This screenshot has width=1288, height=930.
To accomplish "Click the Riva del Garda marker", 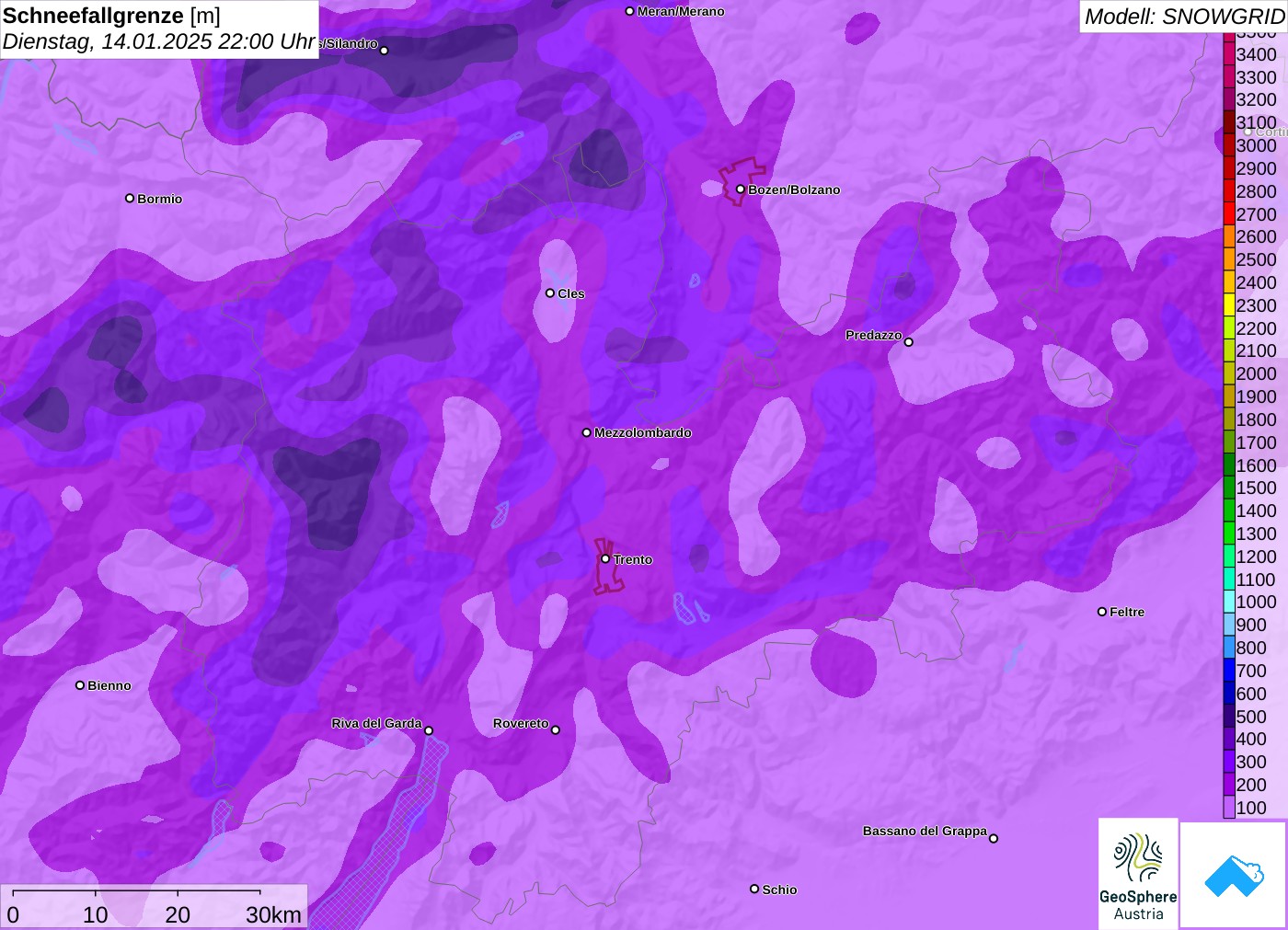I will [x=429, y=730].
